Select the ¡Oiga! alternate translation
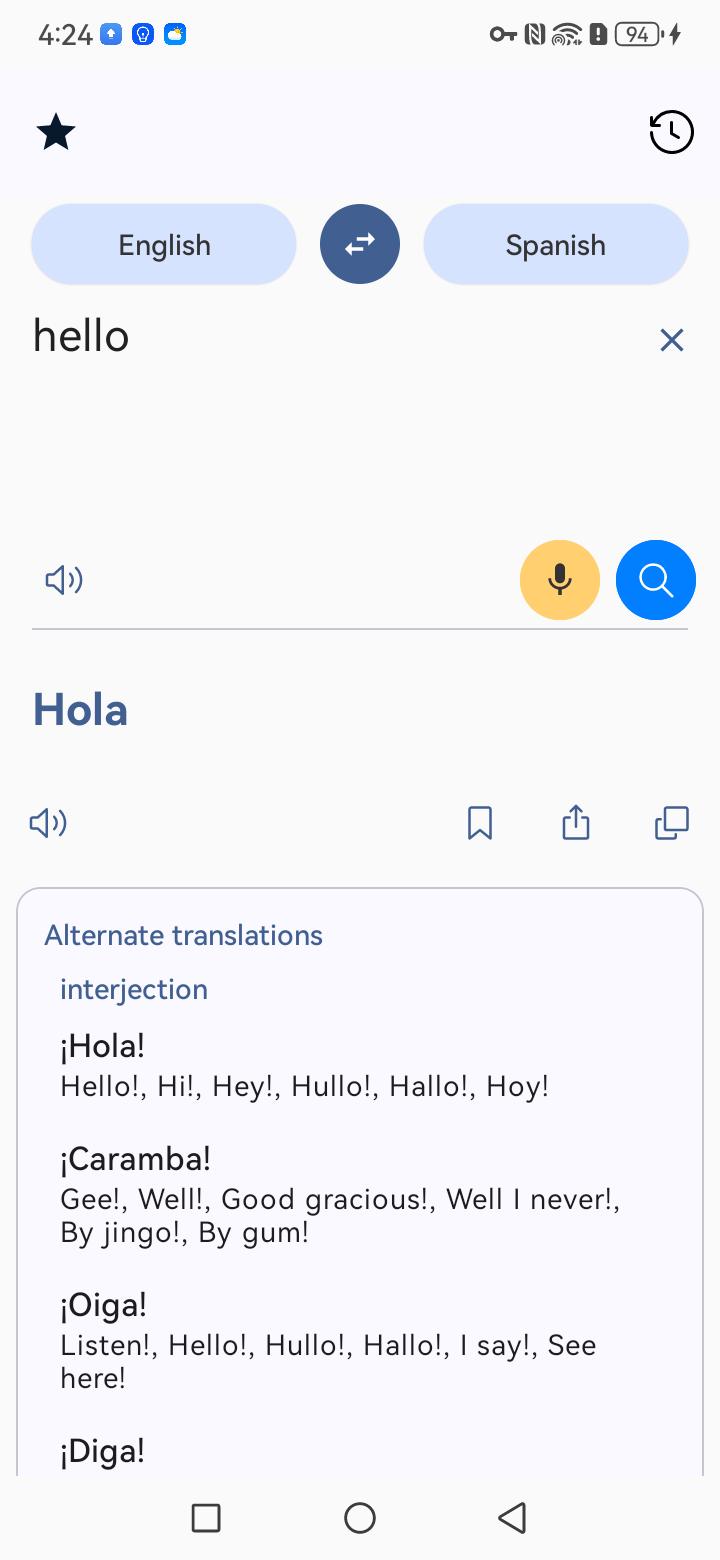This screenshot has width=720, height=1560. [104, 1305]
